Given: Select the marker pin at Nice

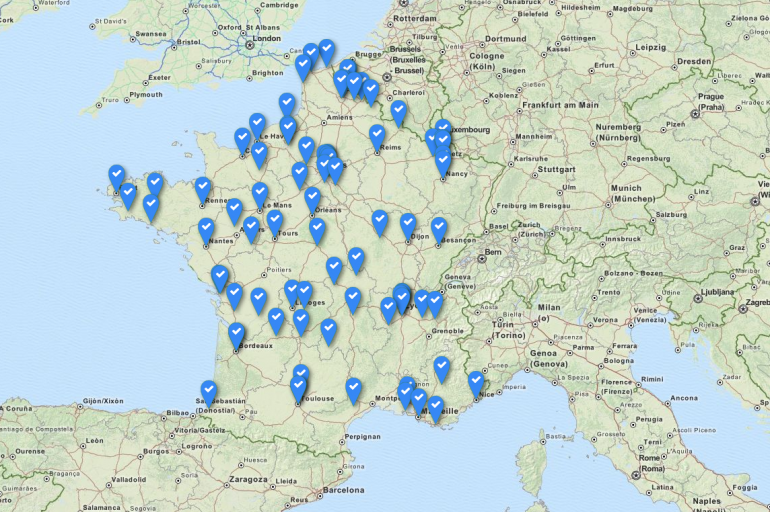Looking at the screenshot, I should pos(476,382).
